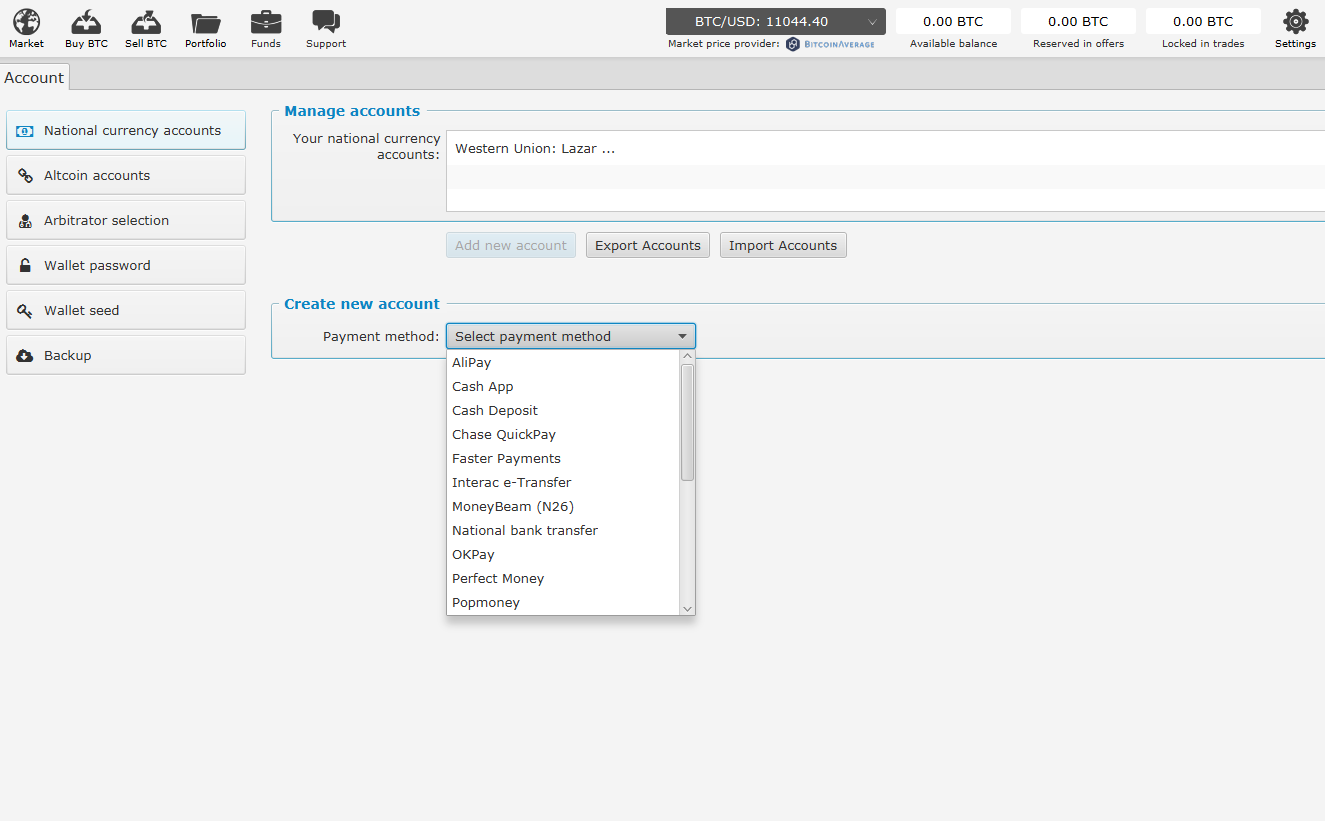The image size is (1325, 821).
Task: Click the Reserved in offers 0.00 BTC value
Action: pyautogui.click(x=1078, y=21)
